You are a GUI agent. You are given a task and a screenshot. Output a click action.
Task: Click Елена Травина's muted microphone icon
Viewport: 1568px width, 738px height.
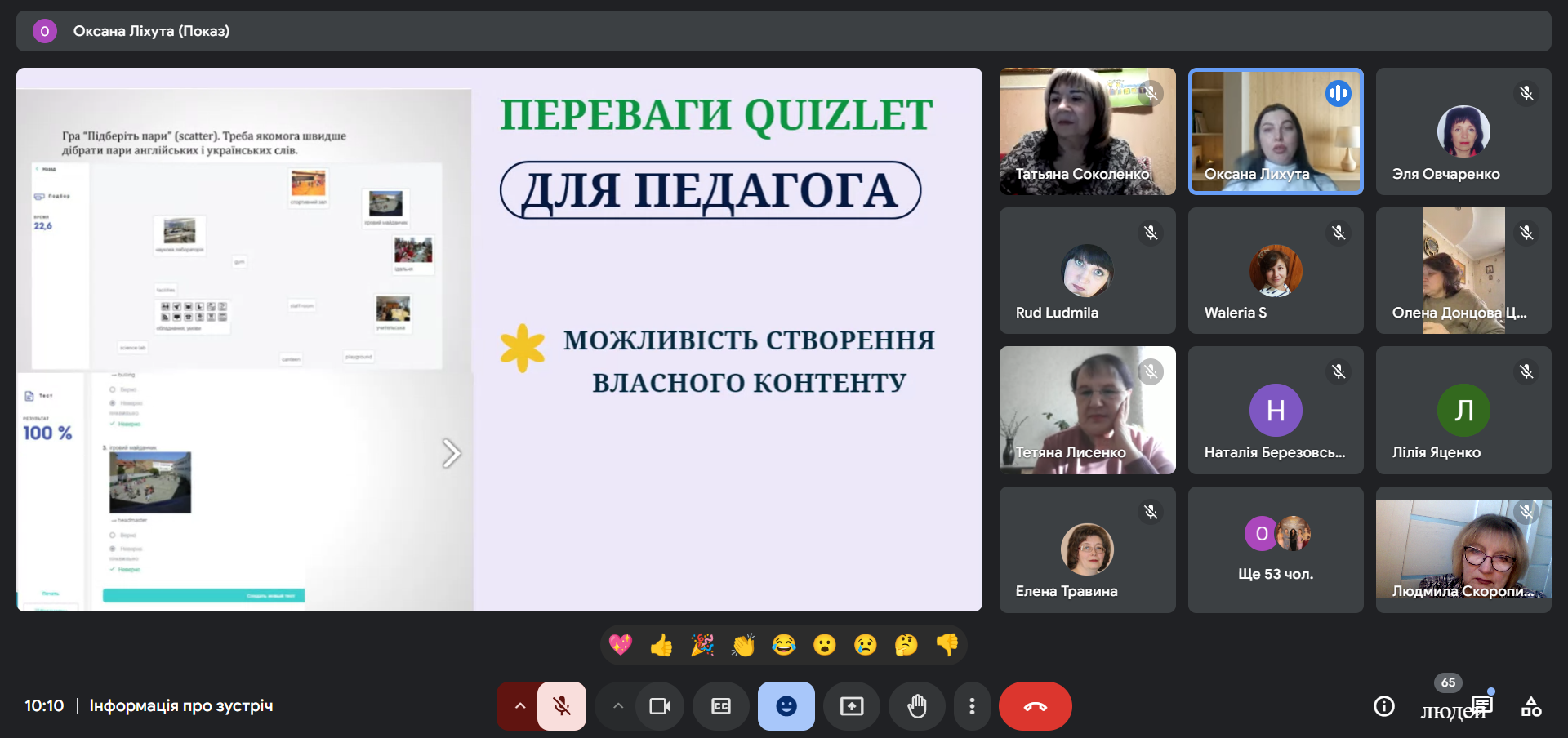[1151, 512]
